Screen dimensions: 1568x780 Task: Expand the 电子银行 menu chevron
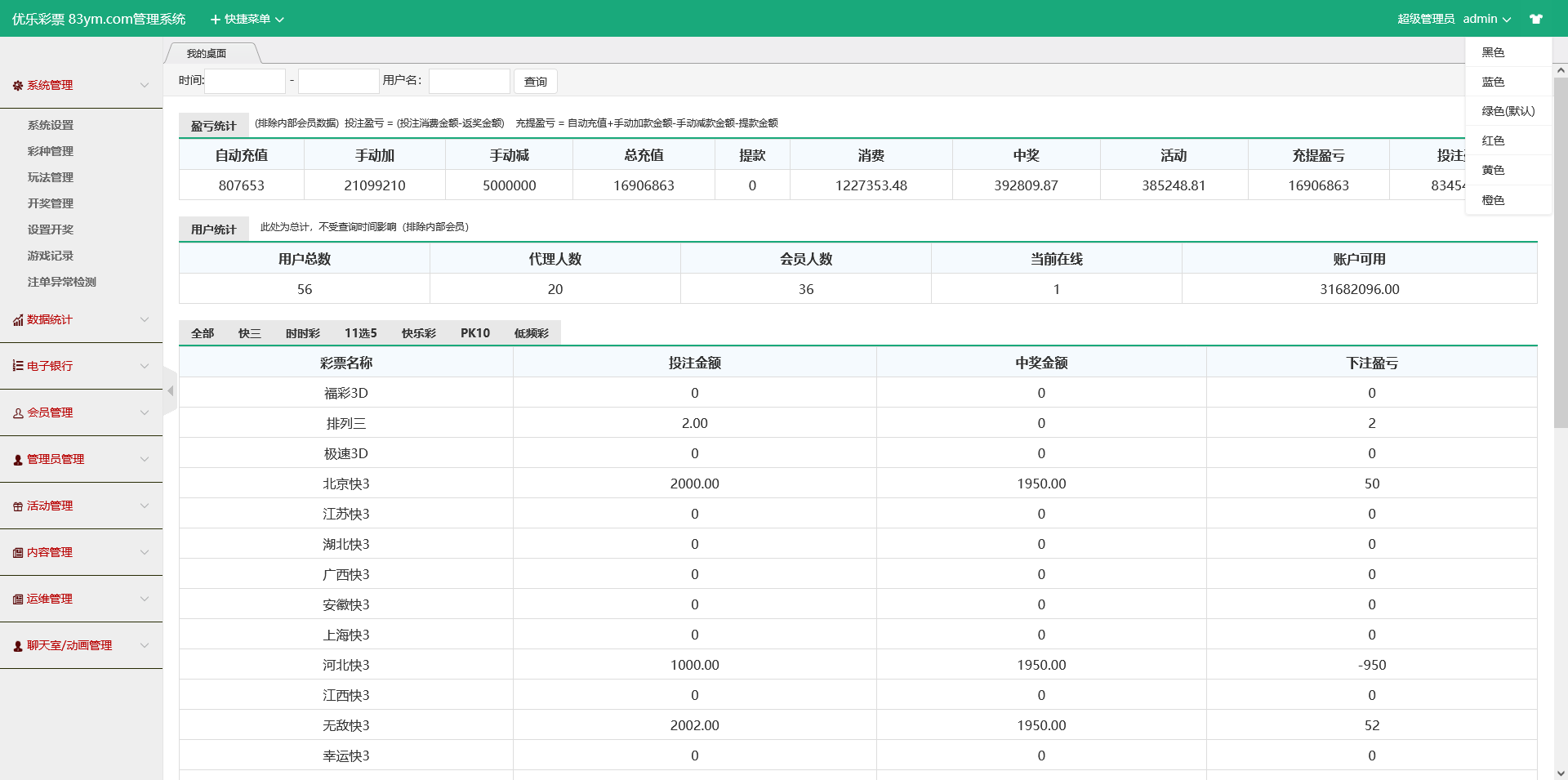(x=145, y=366)
